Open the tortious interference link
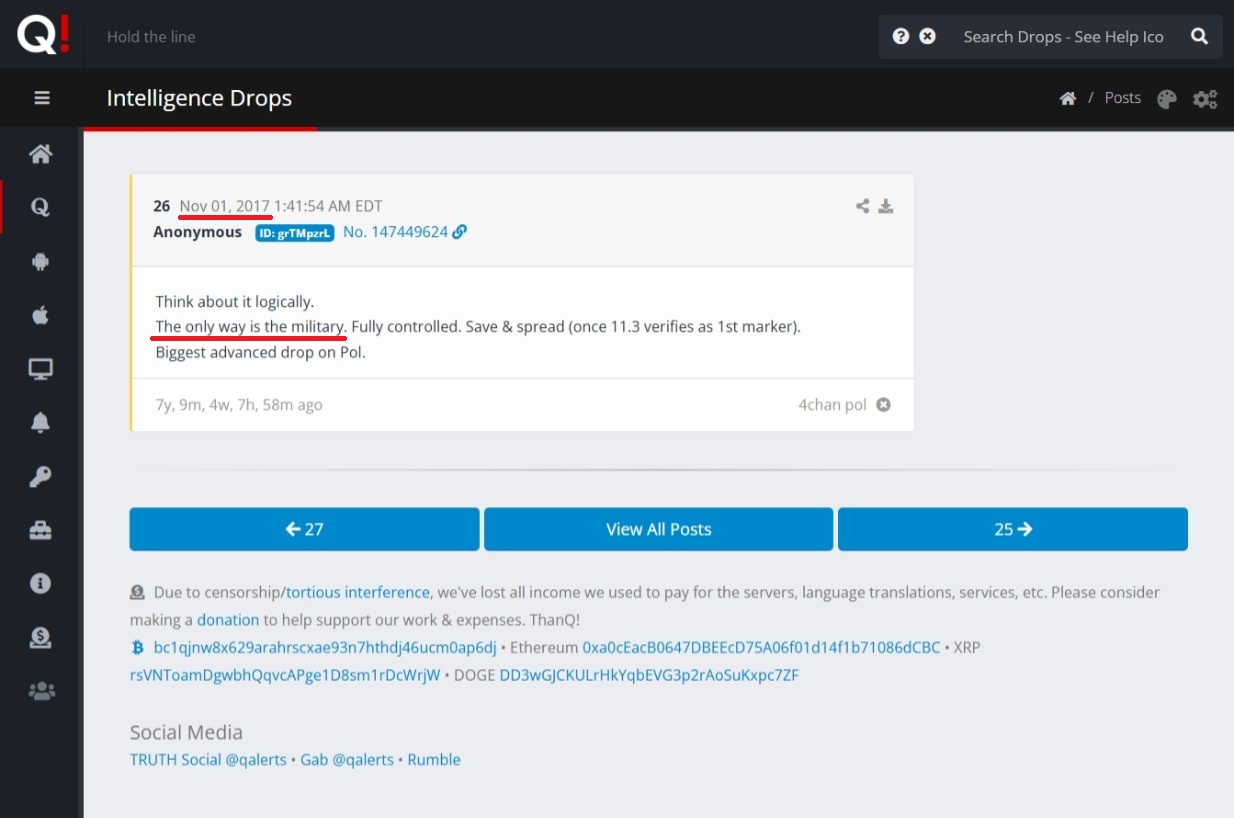The image size is (1234, 818). pyautogui.click(x=358, y=592)
